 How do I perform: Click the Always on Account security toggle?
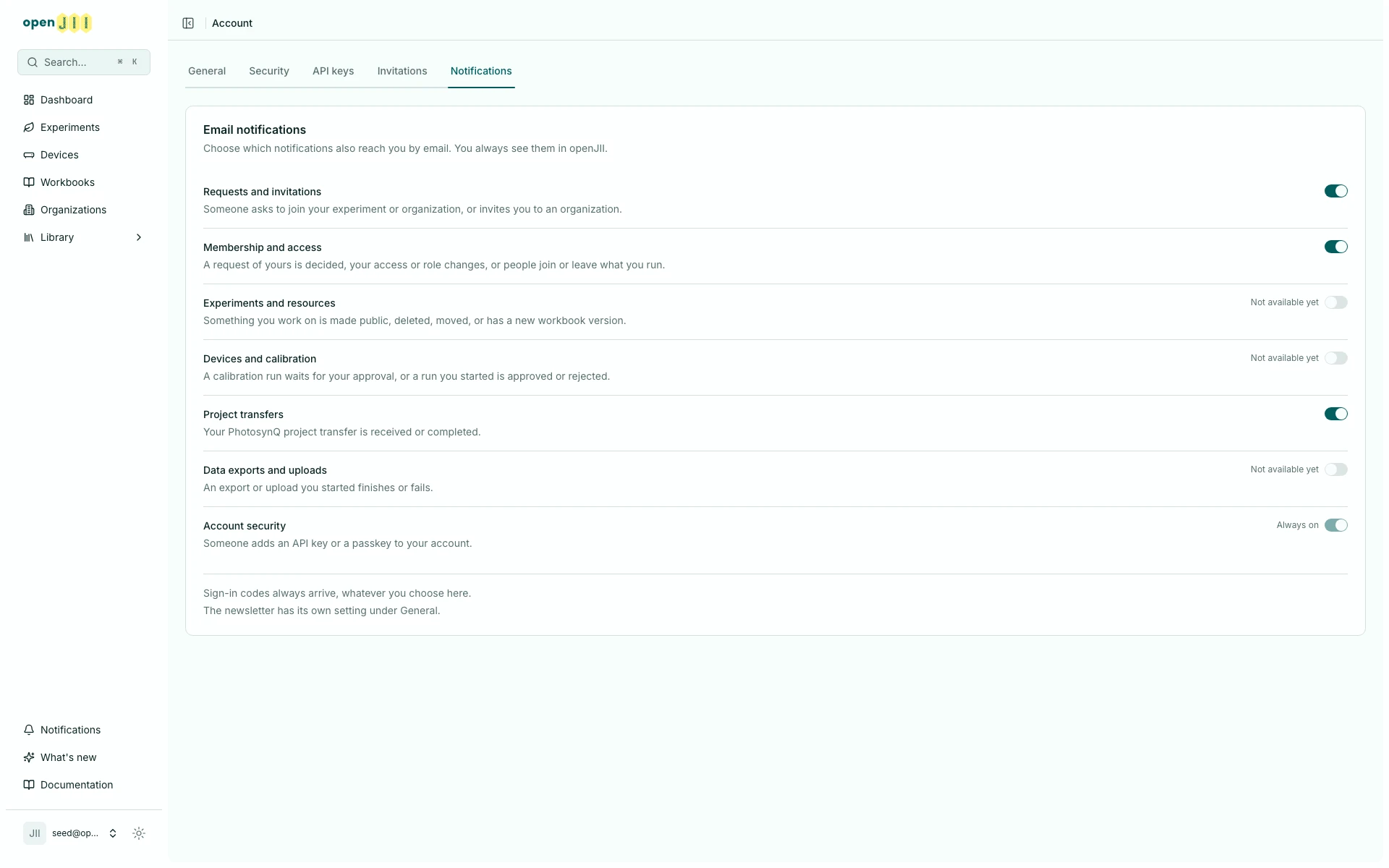tap(1335, 525)
